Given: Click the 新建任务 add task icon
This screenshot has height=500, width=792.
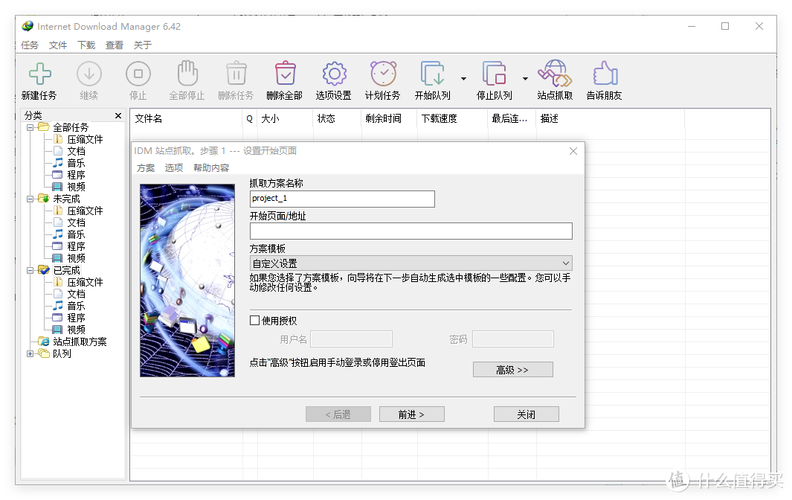Looking at the screenshot, I should pyautogui.click(x=39, y=75).
